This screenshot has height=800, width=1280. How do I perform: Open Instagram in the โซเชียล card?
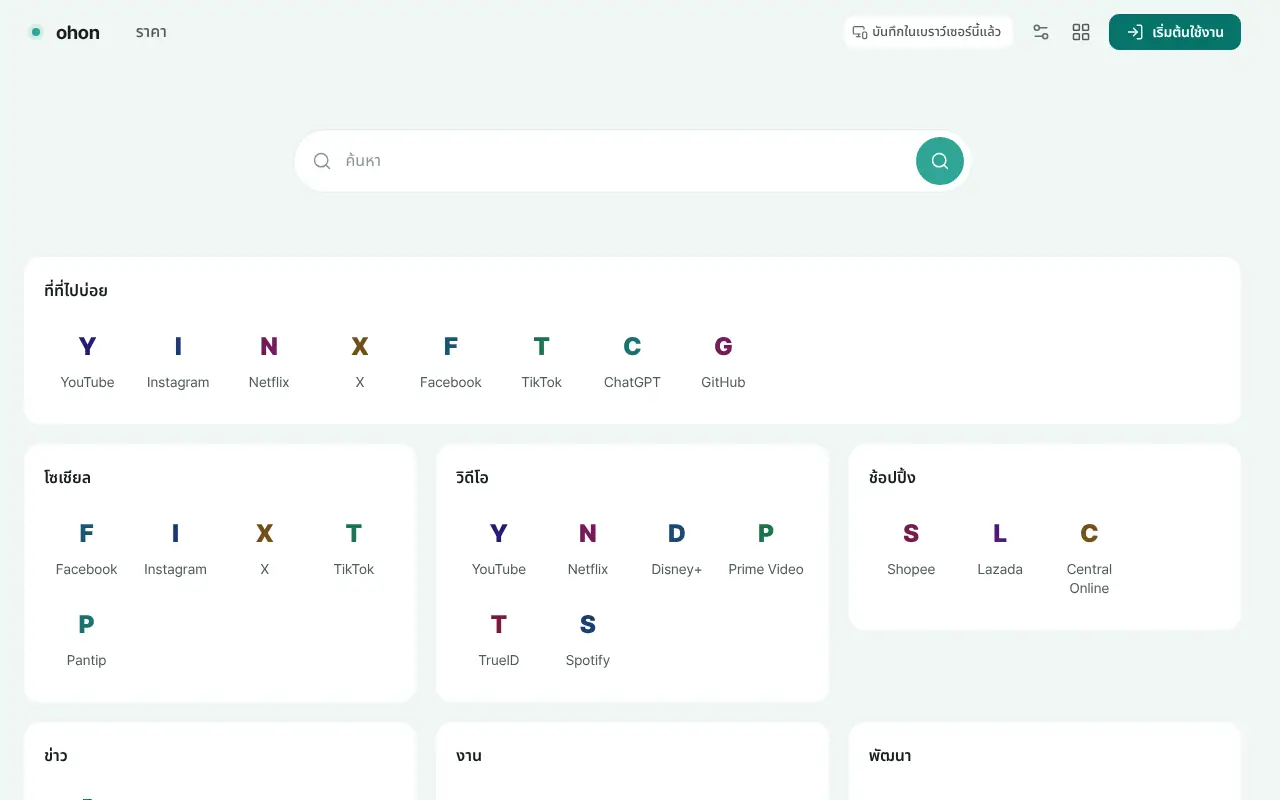tap(175, 548)
